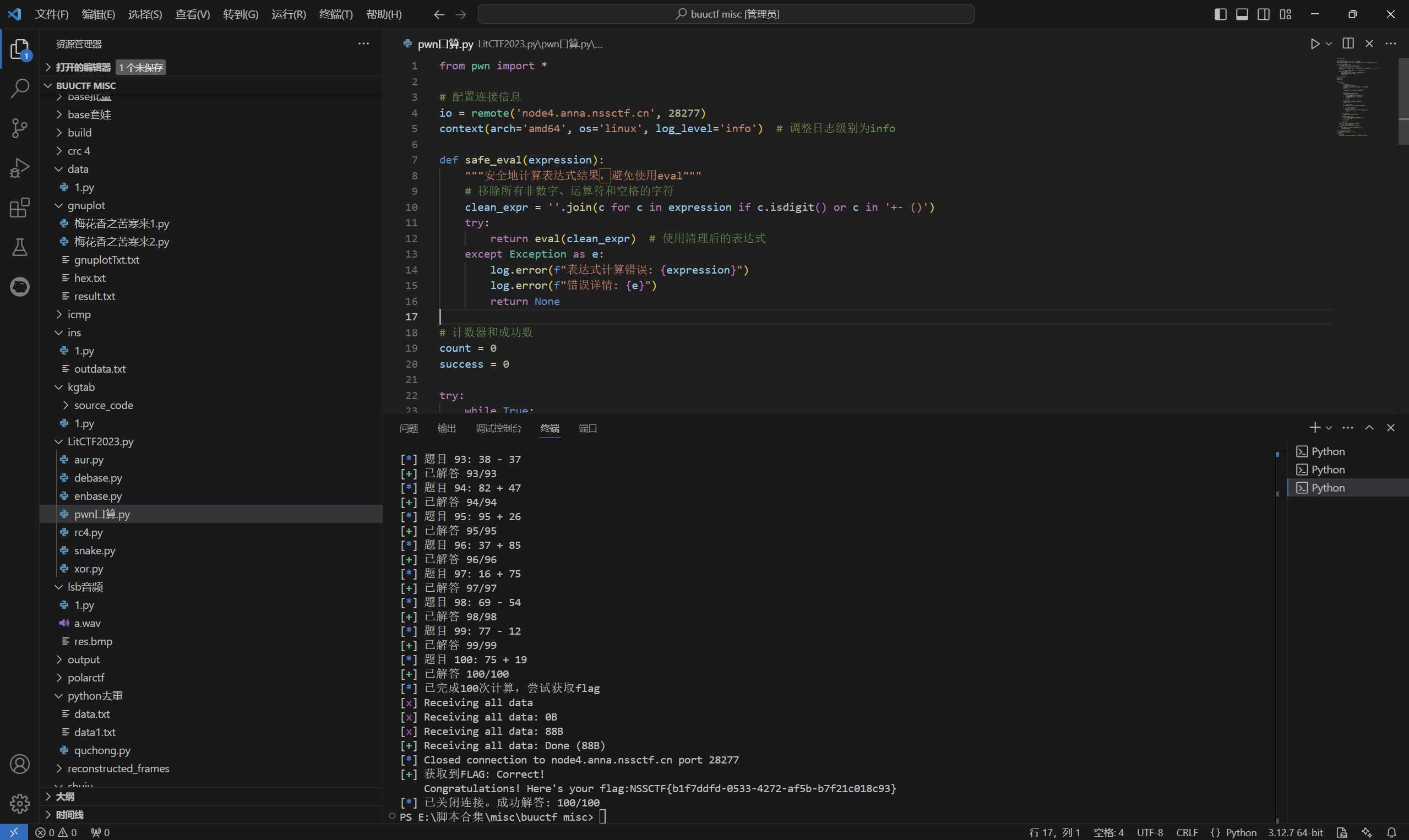Select Python 3.12.7 64-bit interpreter

point(1295,832)
